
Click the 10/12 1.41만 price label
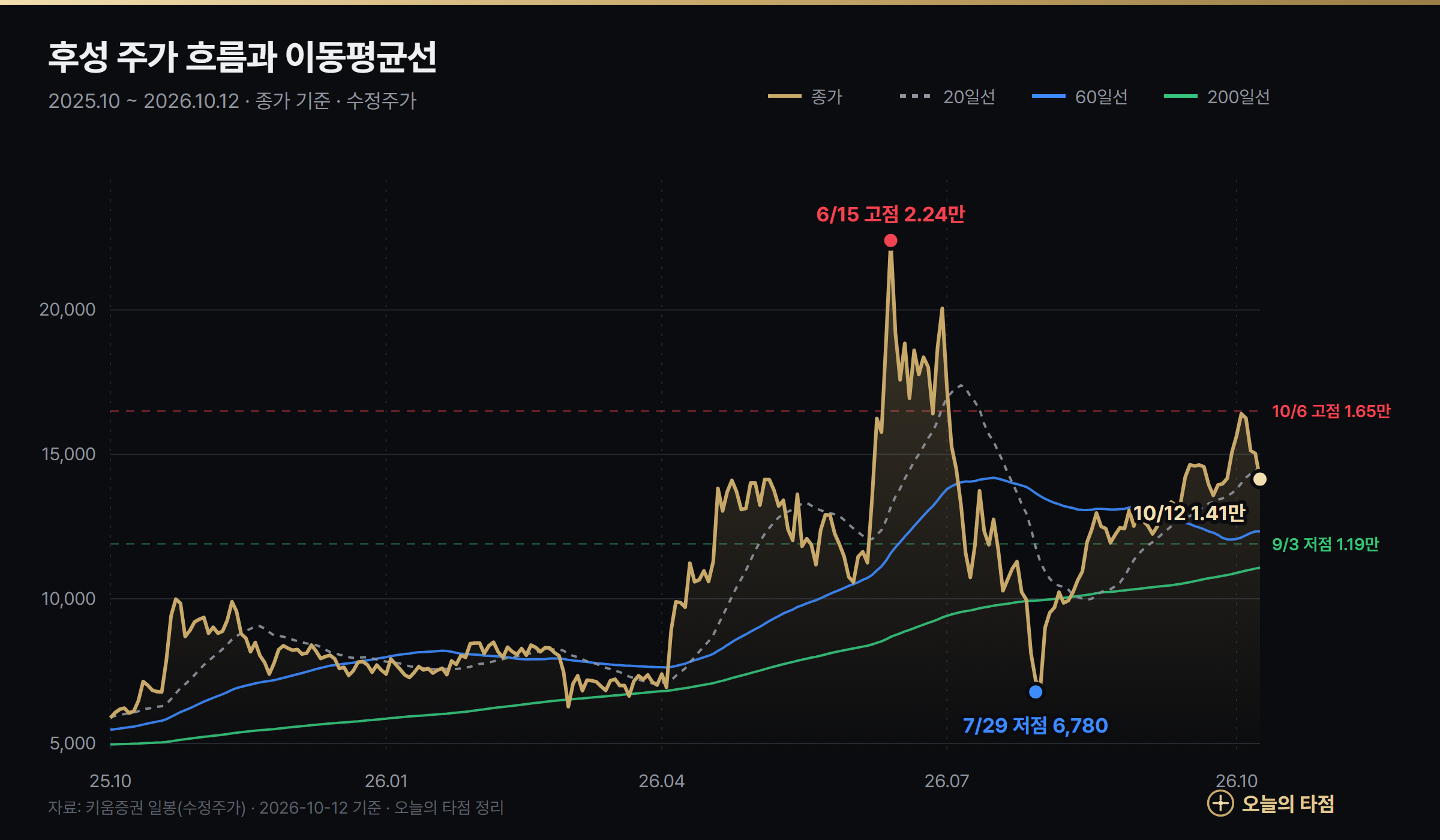(x=1189, y=513)
